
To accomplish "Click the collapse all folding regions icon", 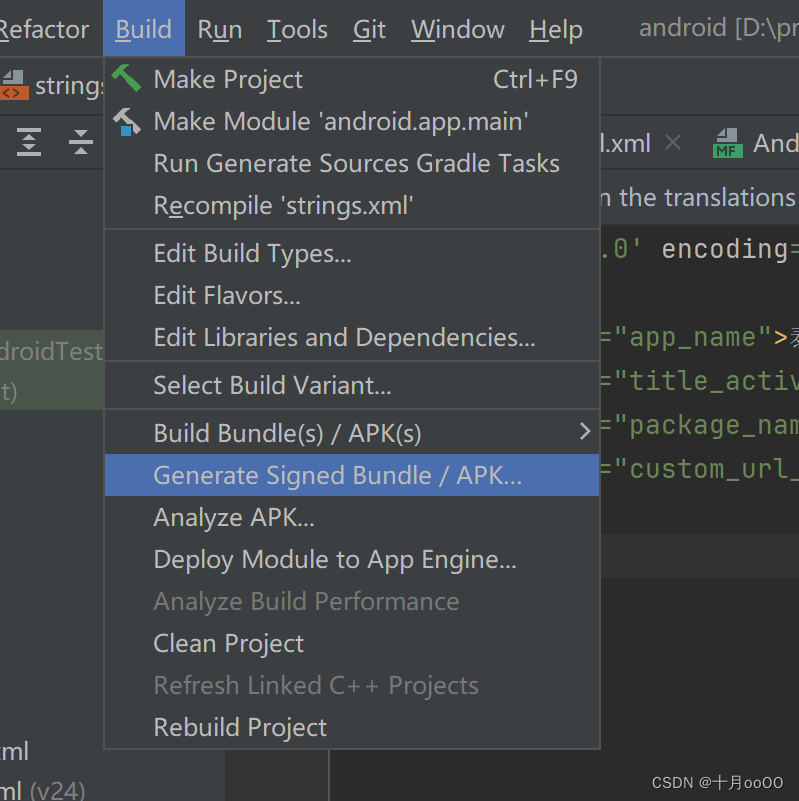I will [79, 142].
